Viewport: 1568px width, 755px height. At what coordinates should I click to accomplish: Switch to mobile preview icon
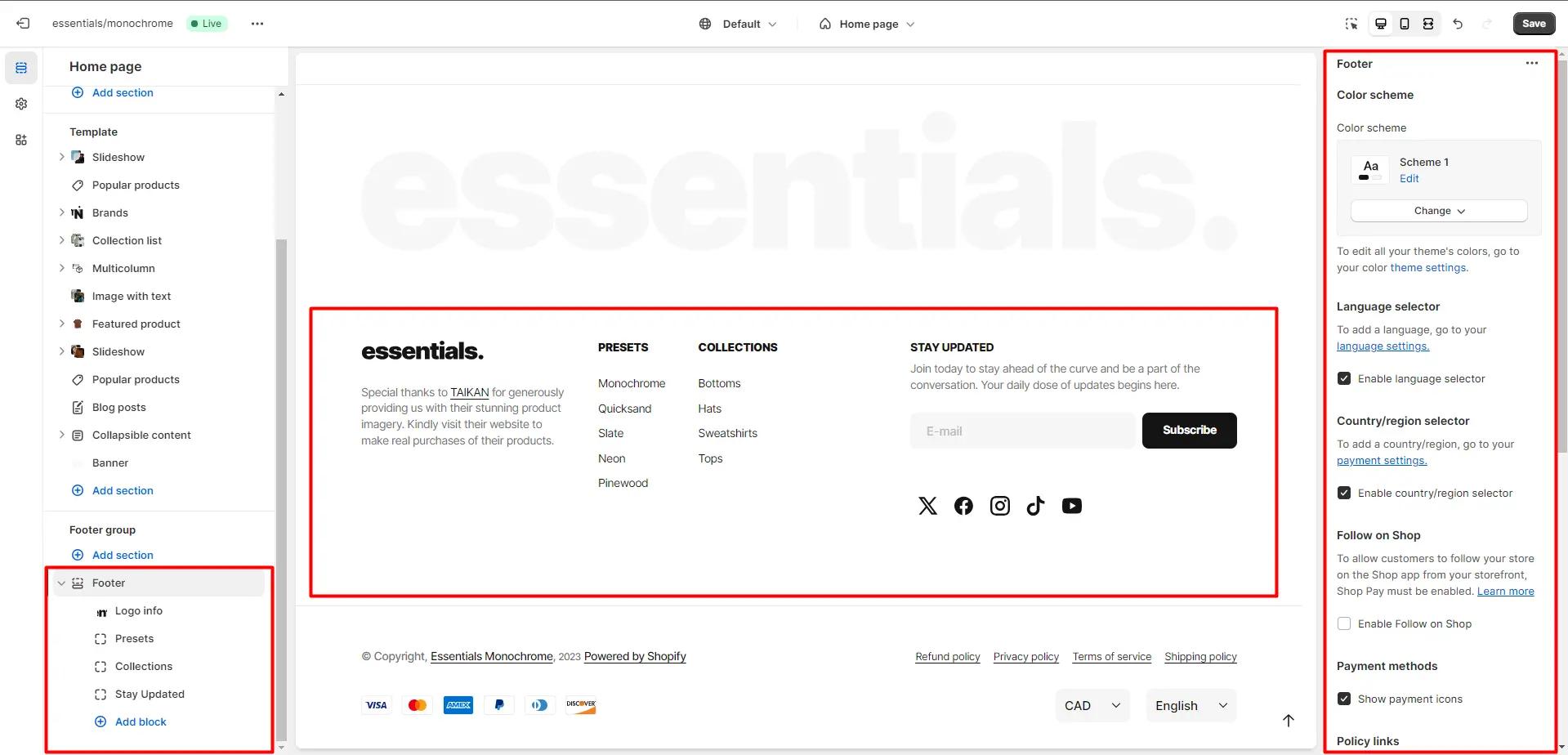pos(1404,24)
